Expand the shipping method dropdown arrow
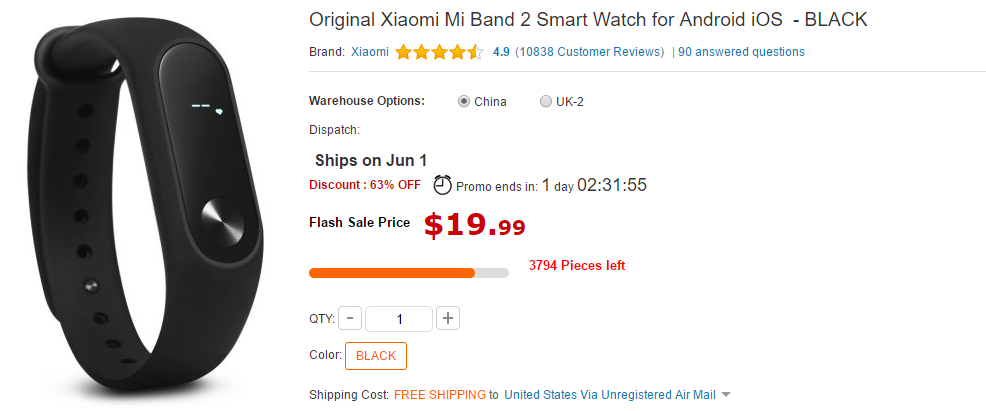 coord(726,395)
